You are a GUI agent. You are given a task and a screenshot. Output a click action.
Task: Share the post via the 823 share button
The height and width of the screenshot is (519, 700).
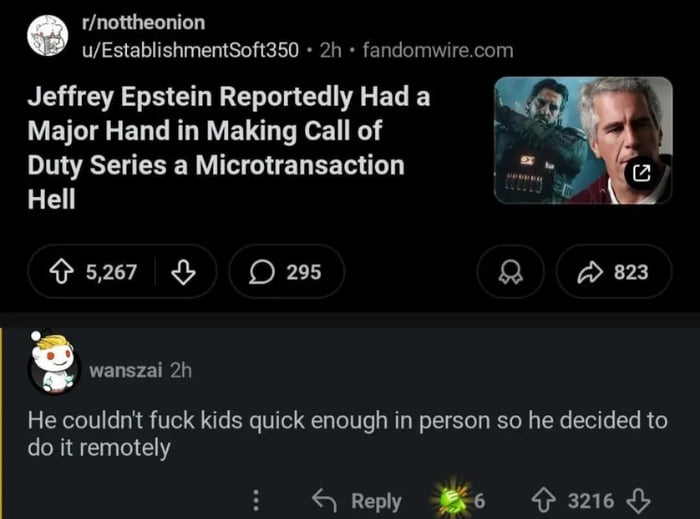(615, 272)
